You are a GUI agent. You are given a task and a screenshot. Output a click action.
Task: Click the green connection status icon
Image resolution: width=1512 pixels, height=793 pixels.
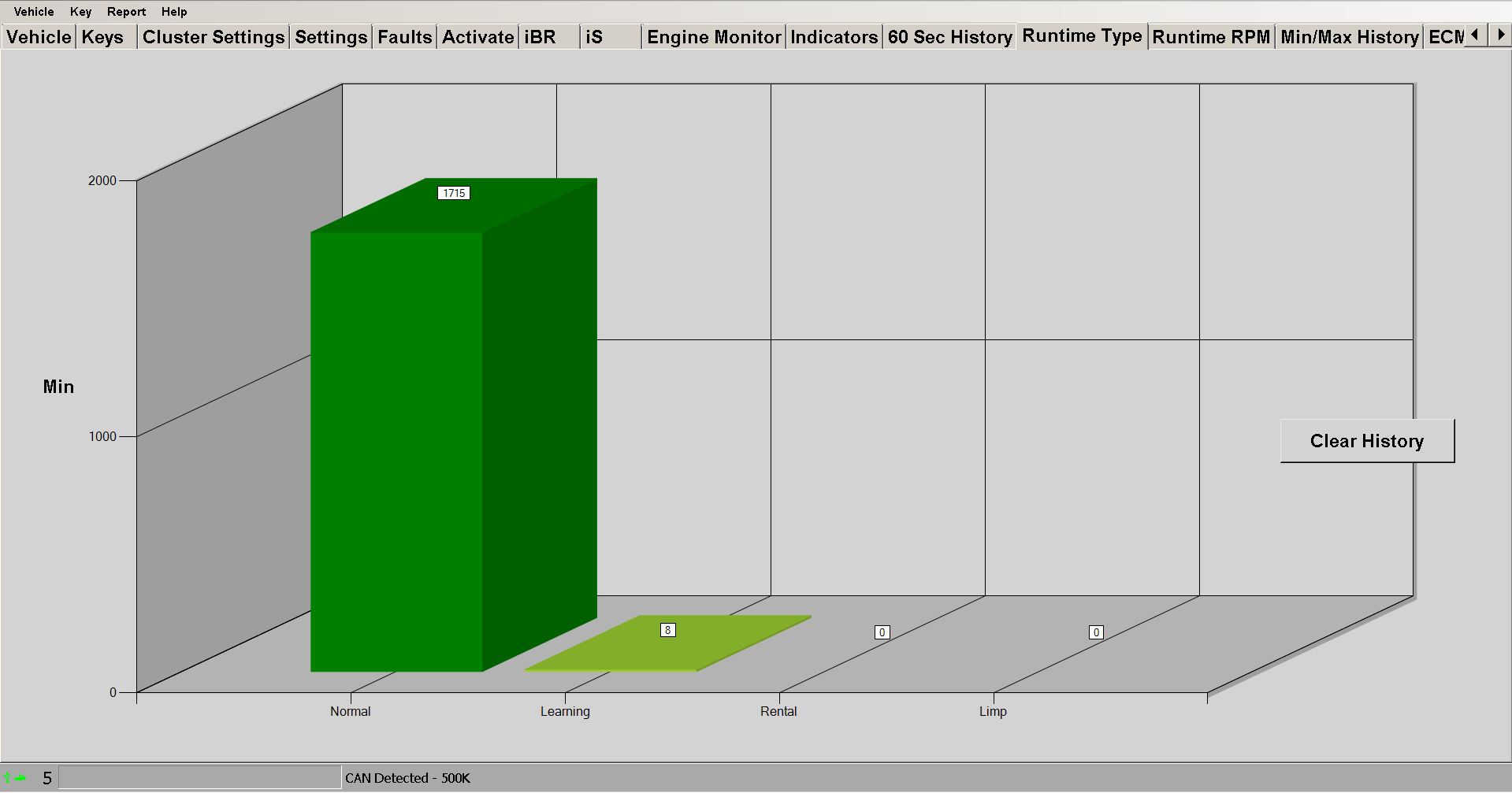15,778
